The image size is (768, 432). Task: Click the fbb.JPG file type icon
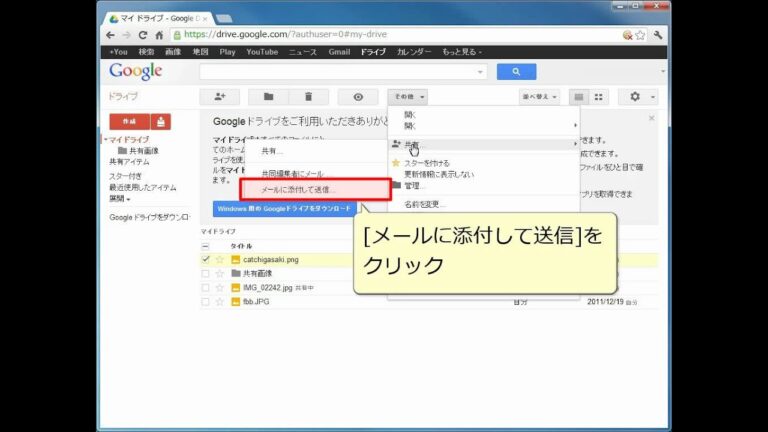236,302
